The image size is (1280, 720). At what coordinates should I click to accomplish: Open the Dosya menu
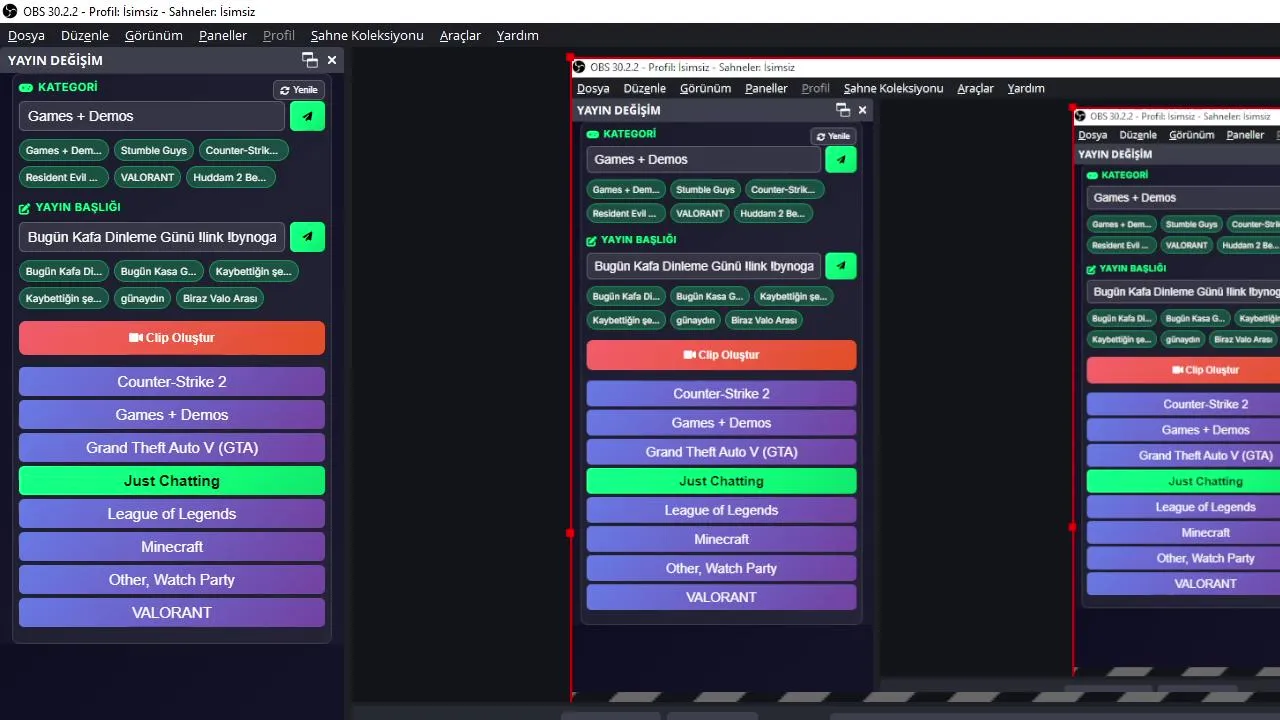click(x=27, y=35)
